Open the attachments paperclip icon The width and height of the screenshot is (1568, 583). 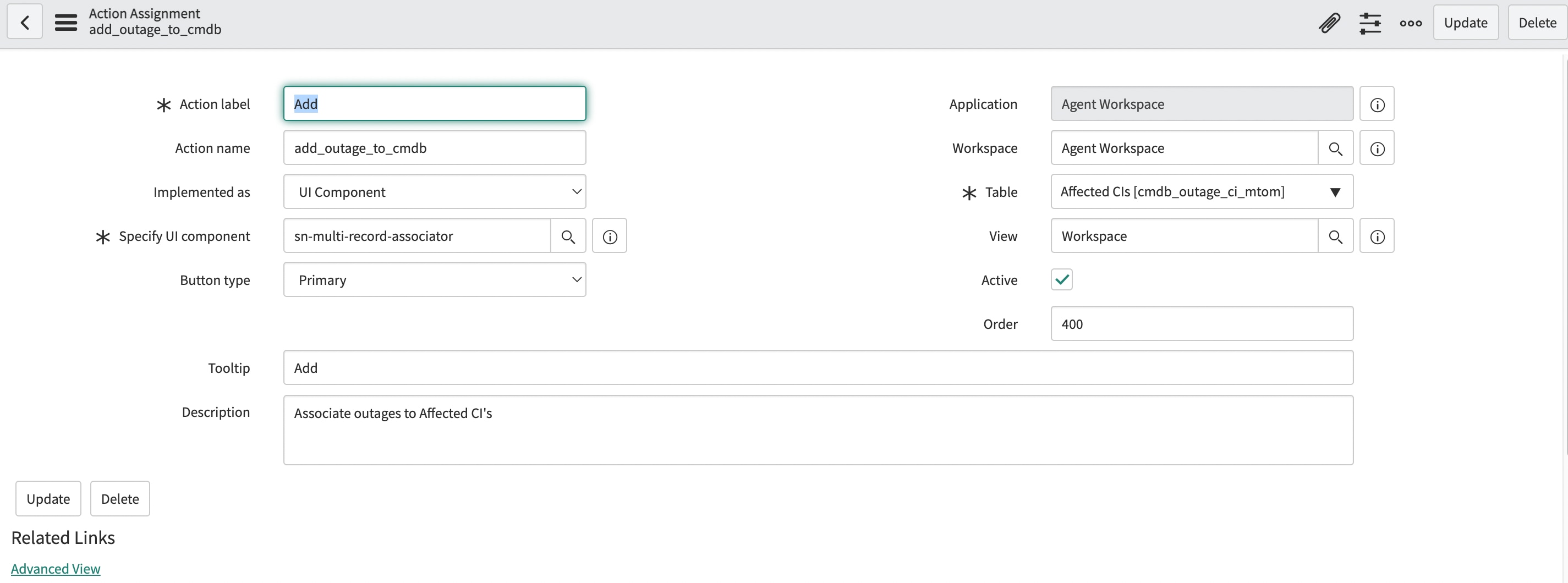[1330, 23]
